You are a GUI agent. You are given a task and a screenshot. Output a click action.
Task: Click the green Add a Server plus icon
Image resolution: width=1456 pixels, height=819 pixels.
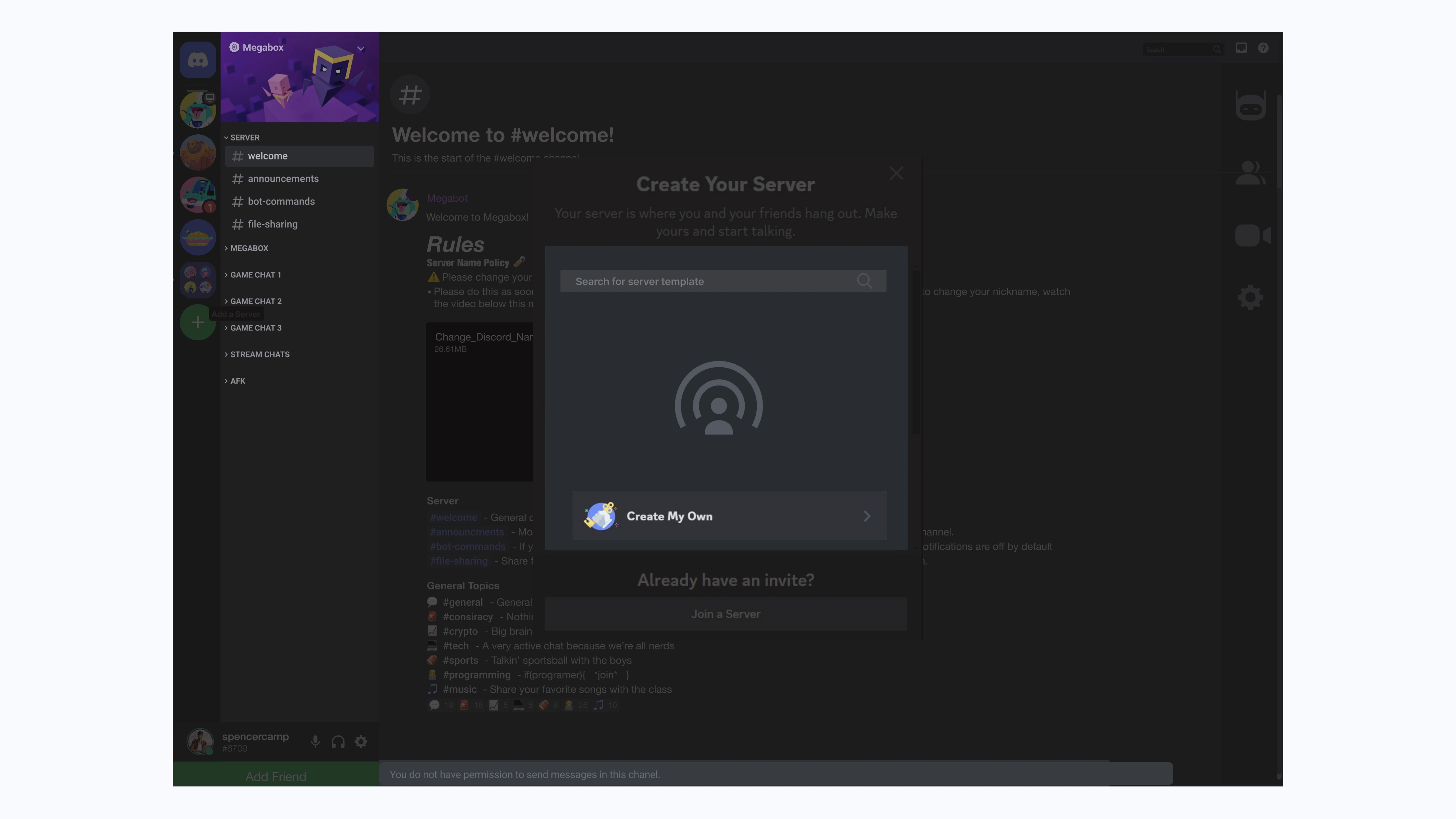pyautogui.click(x=197, y=323)
